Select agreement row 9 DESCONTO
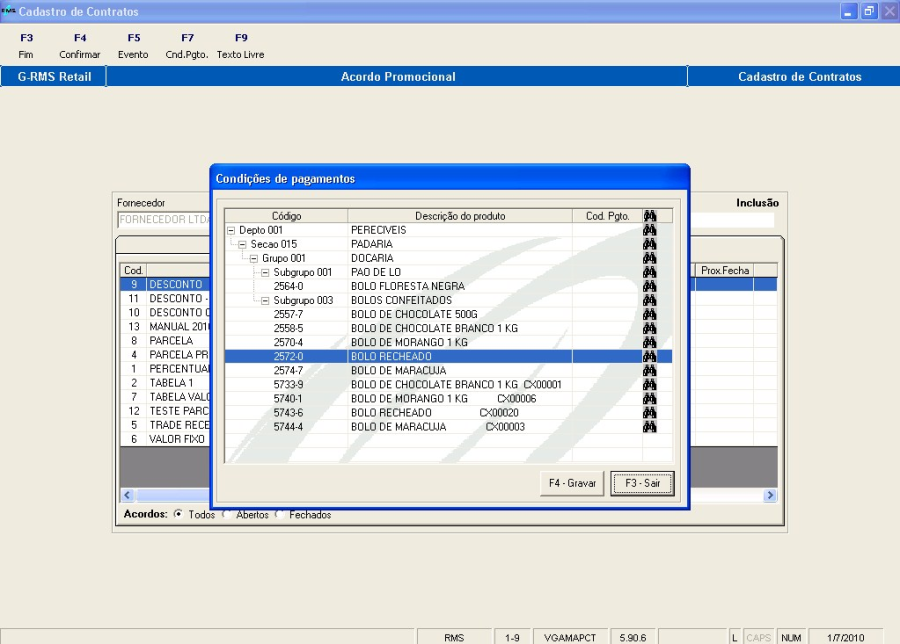 click(165, 284)
